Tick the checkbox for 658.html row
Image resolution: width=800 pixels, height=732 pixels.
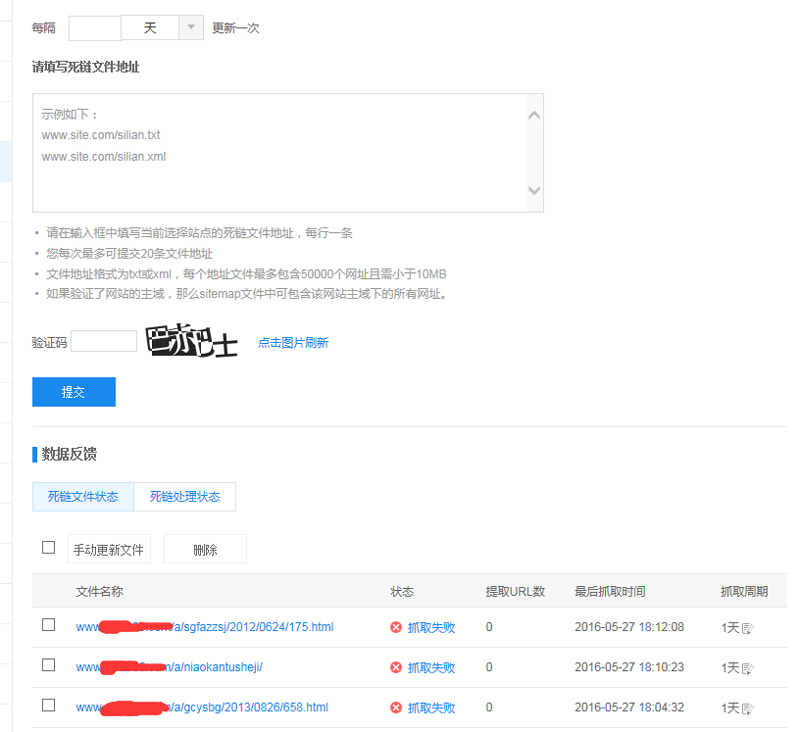coord(48,705)
